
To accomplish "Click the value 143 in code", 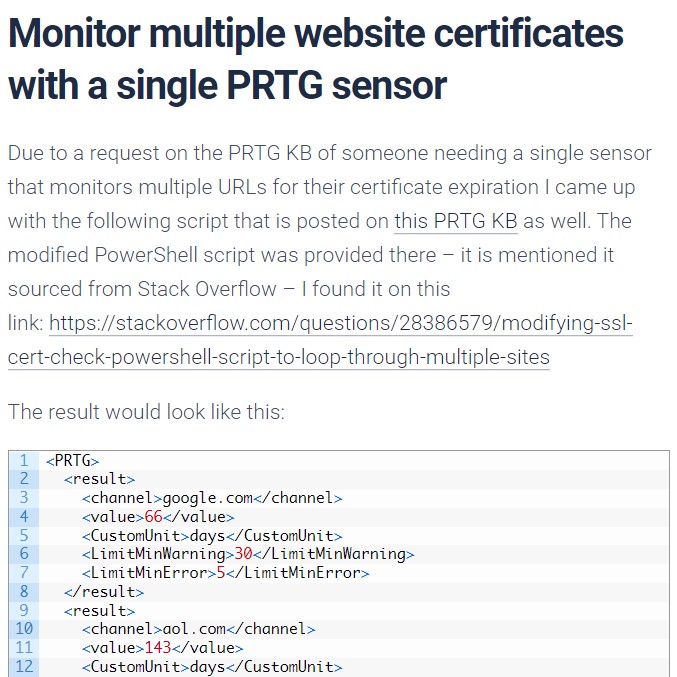I will click(x=158, y=648).
